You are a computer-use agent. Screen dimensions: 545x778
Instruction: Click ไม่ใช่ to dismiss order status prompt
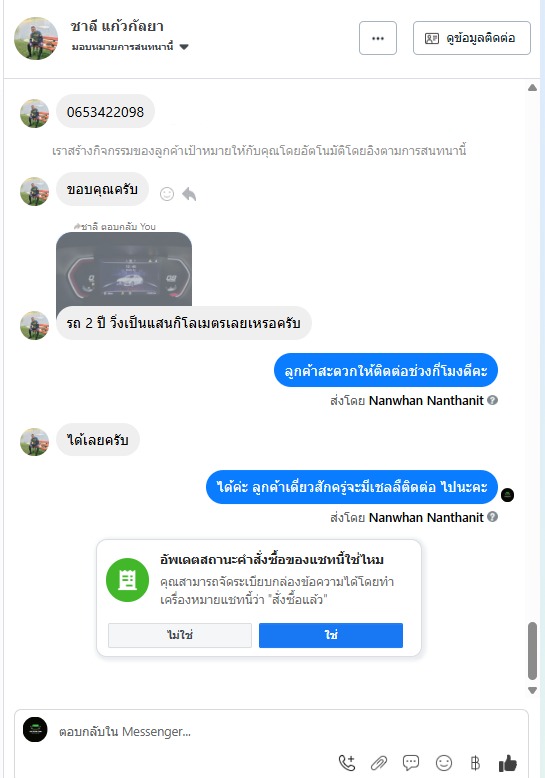(180, 635)
